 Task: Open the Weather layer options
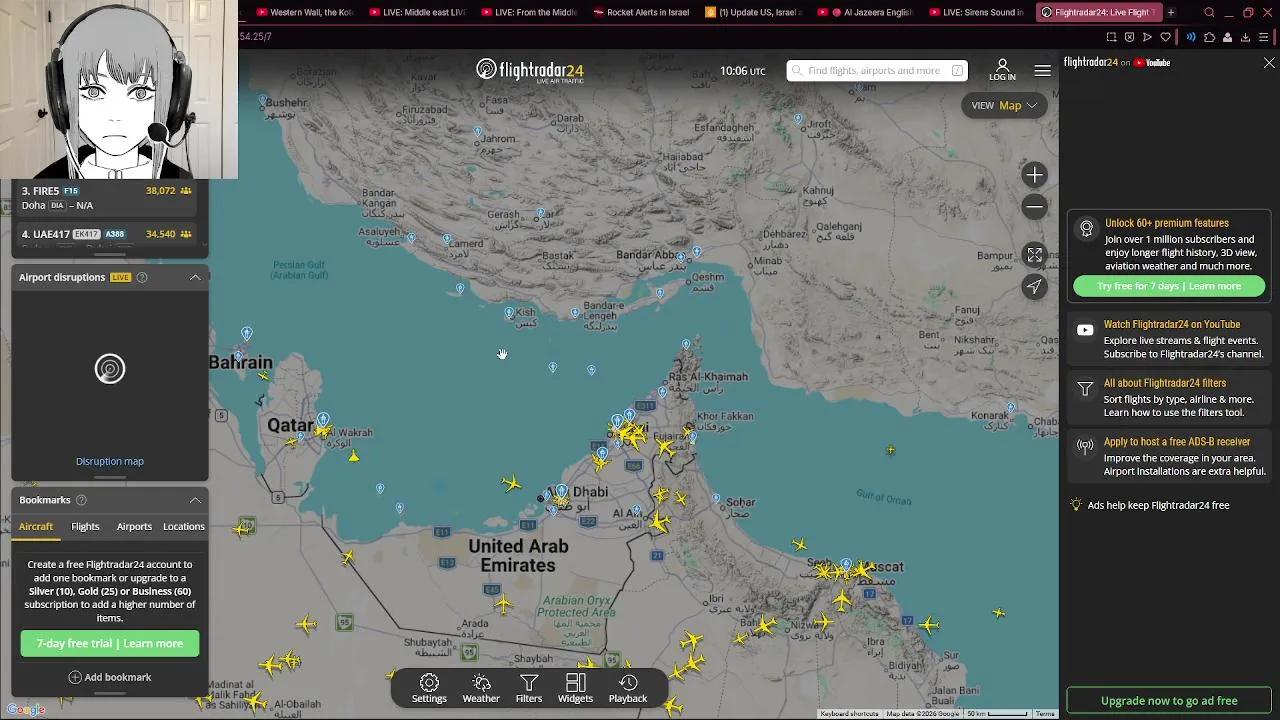pyautogui.click(x=481, y=688)
